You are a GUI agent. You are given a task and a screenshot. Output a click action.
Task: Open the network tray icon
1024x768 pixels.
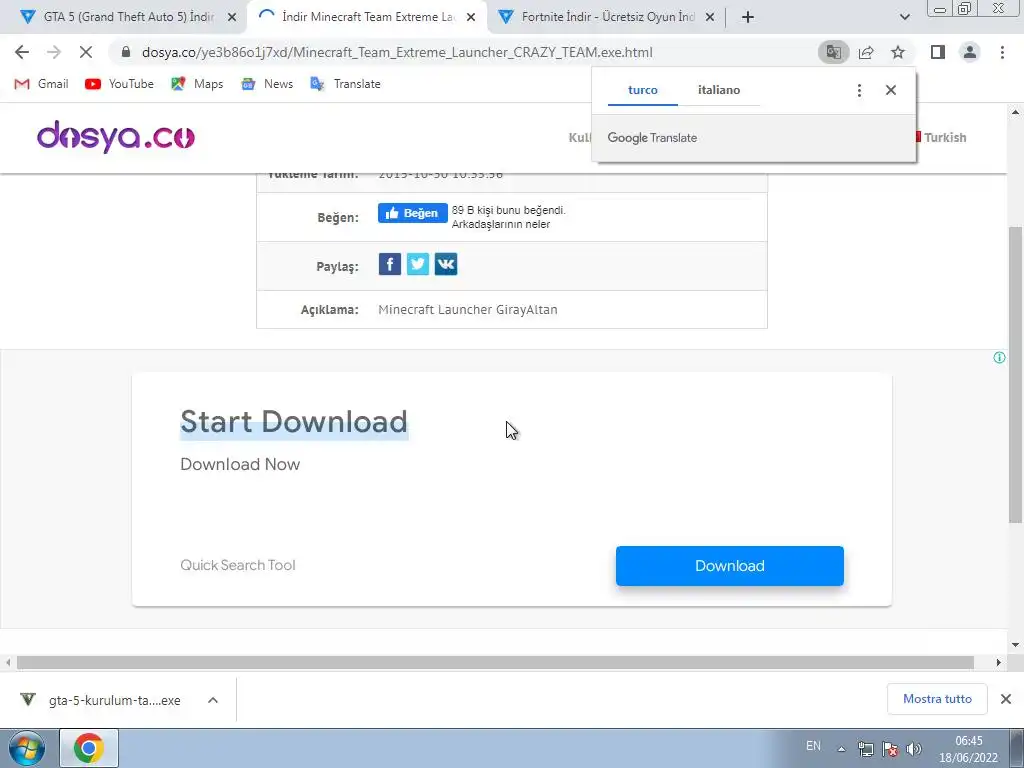[x=866, y=749]
